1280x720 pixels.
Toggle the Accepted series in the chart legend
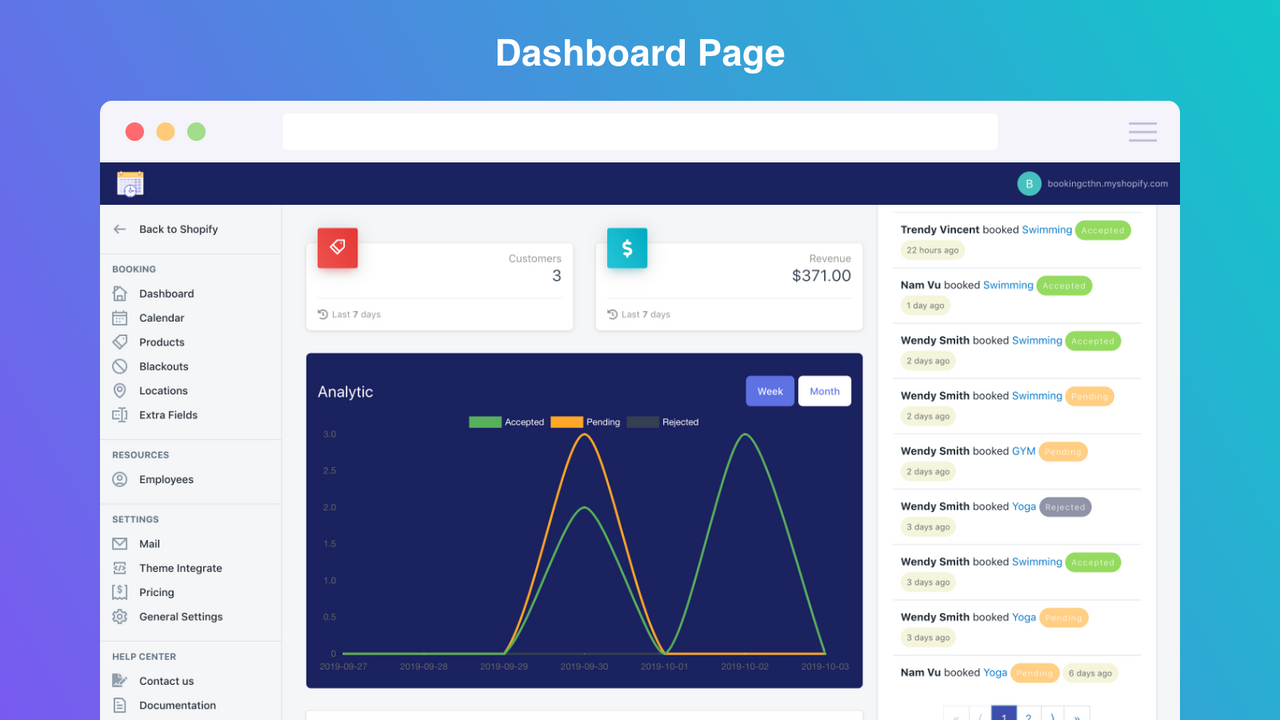pos(507,422)
